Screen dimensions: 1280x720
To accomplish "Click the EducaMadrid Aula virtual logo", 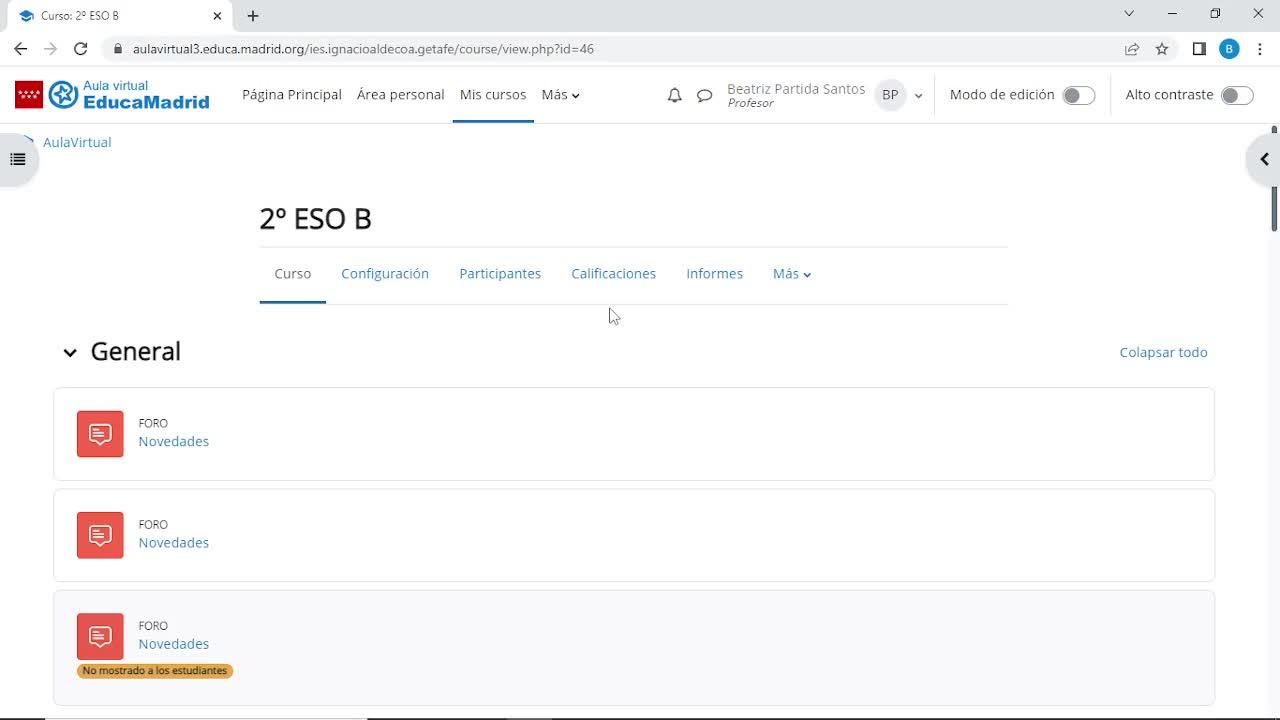I will click(112, 95).
